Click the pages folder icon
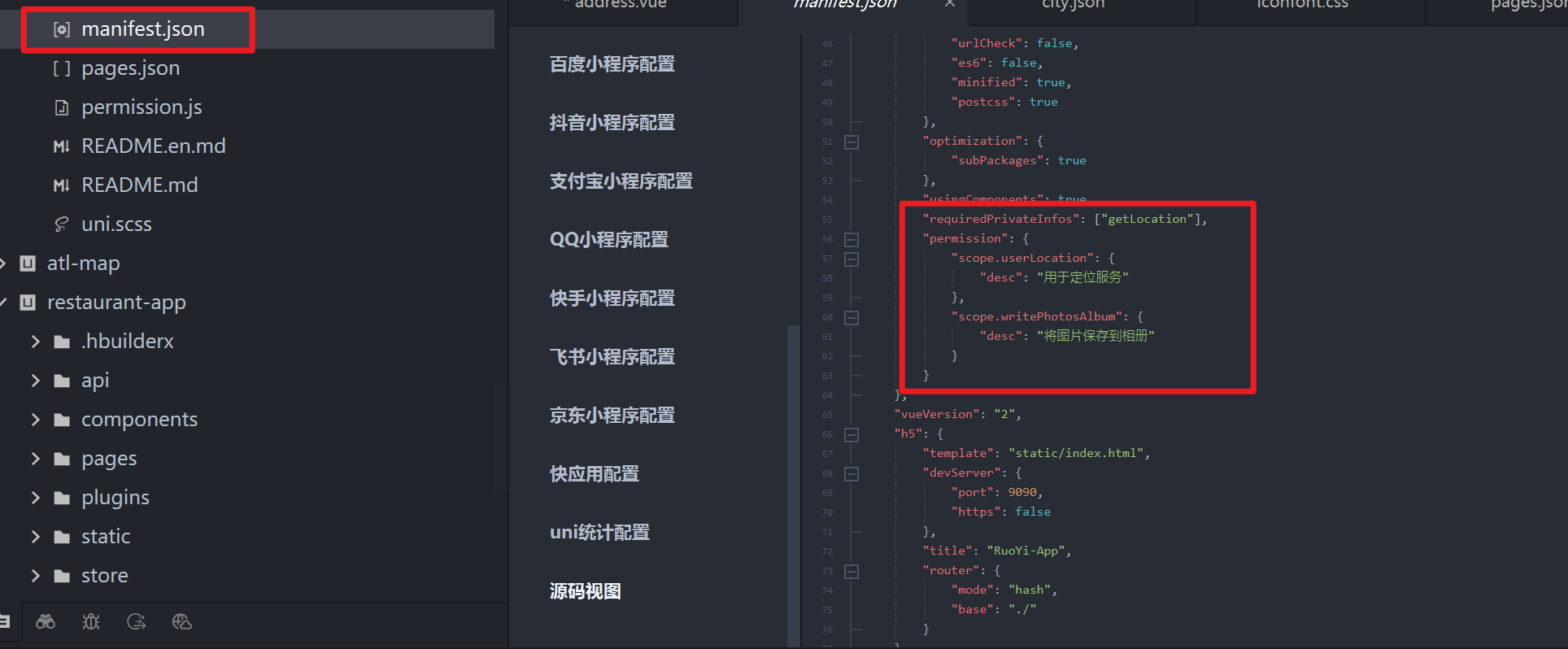This screenshot has width=1568, height=649. point(62,459)
